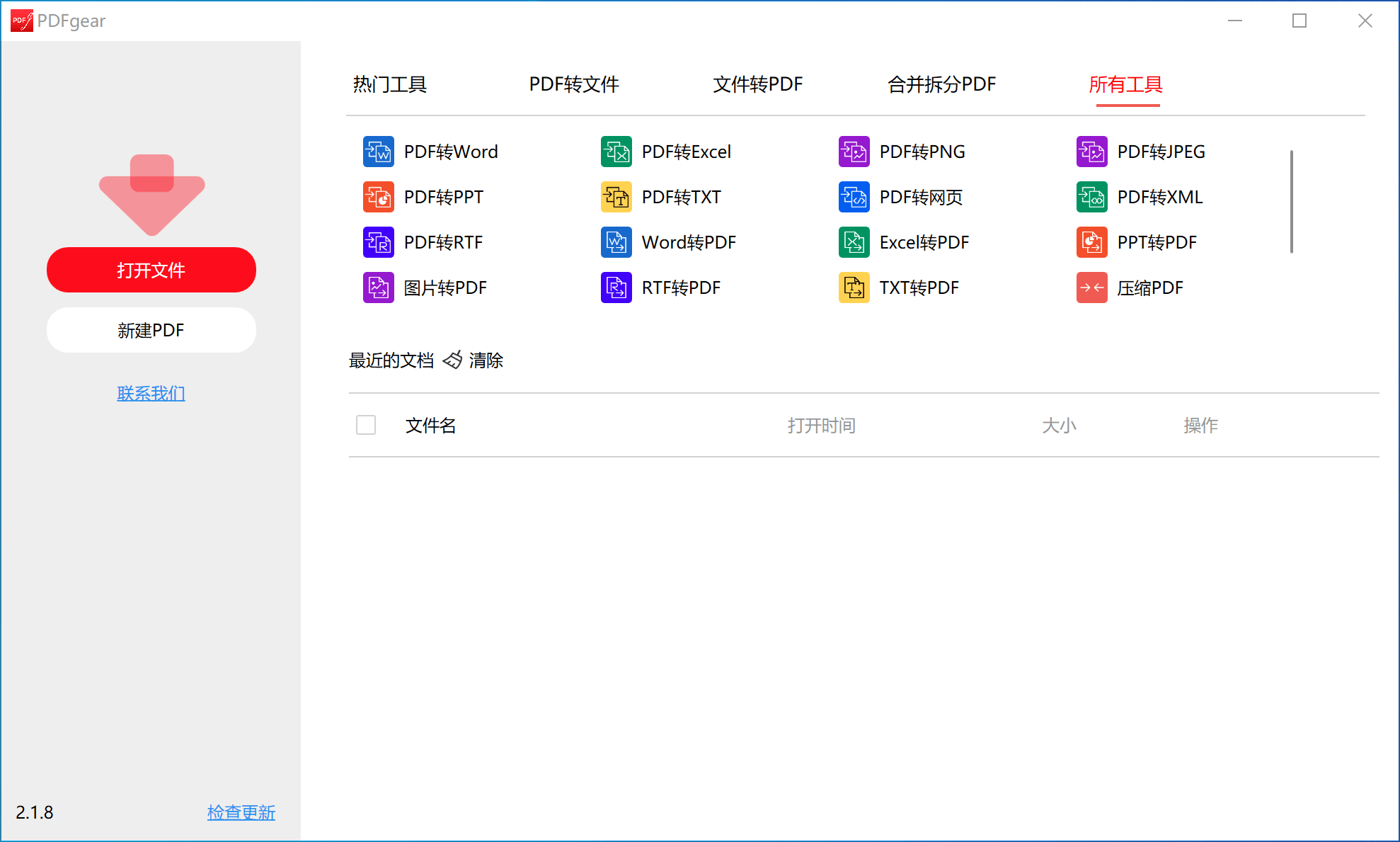Click the 清除 broom icon to clear recents
Image resolution: width=1400 pixels, height=842 pixels.
452,360
